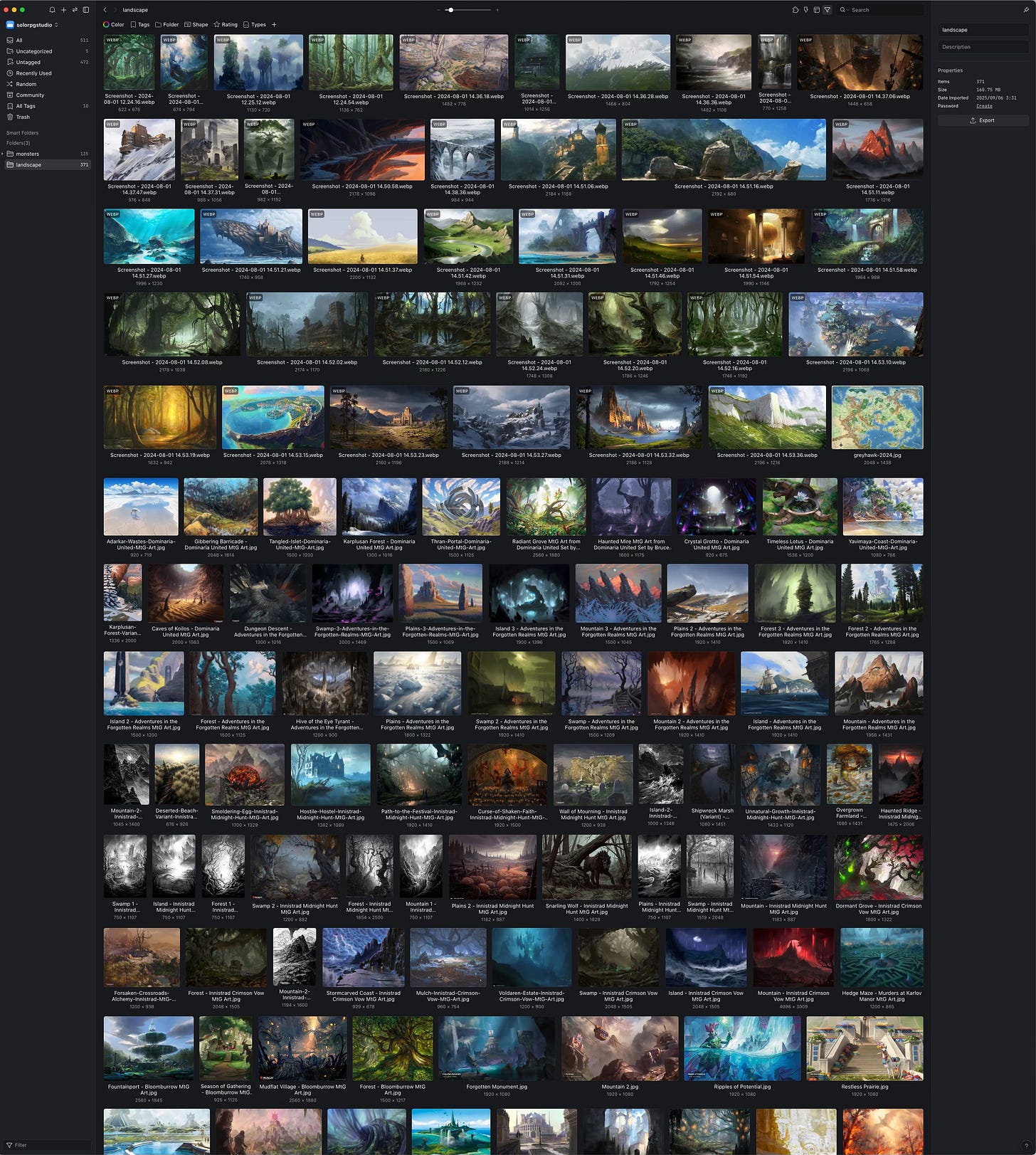Click the Smart Folders heading
Screen dimensions: 1036x1155
click(23, 132)
